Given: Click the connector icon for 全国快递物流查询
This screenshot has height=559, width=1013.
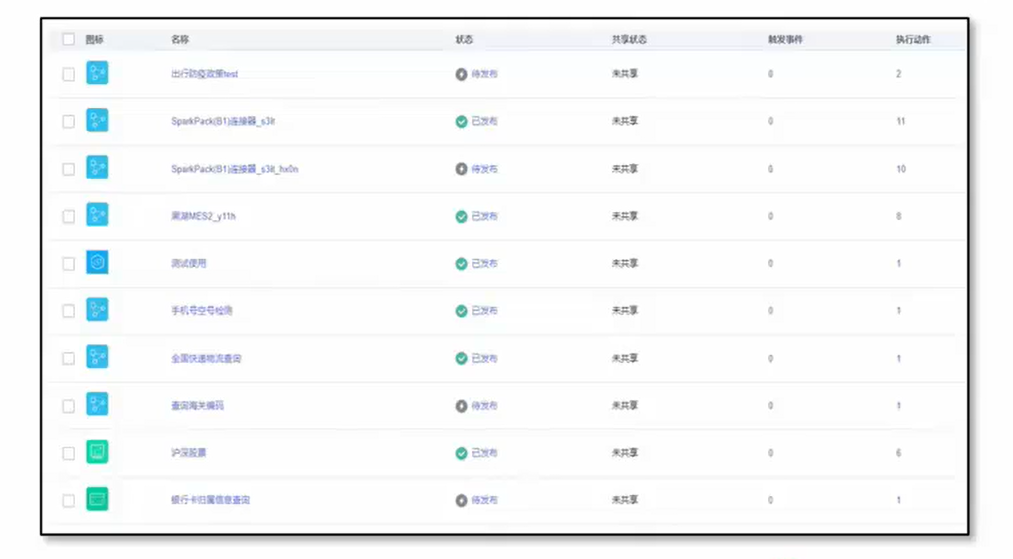Looking at the screenshot, I should point(97,357).
